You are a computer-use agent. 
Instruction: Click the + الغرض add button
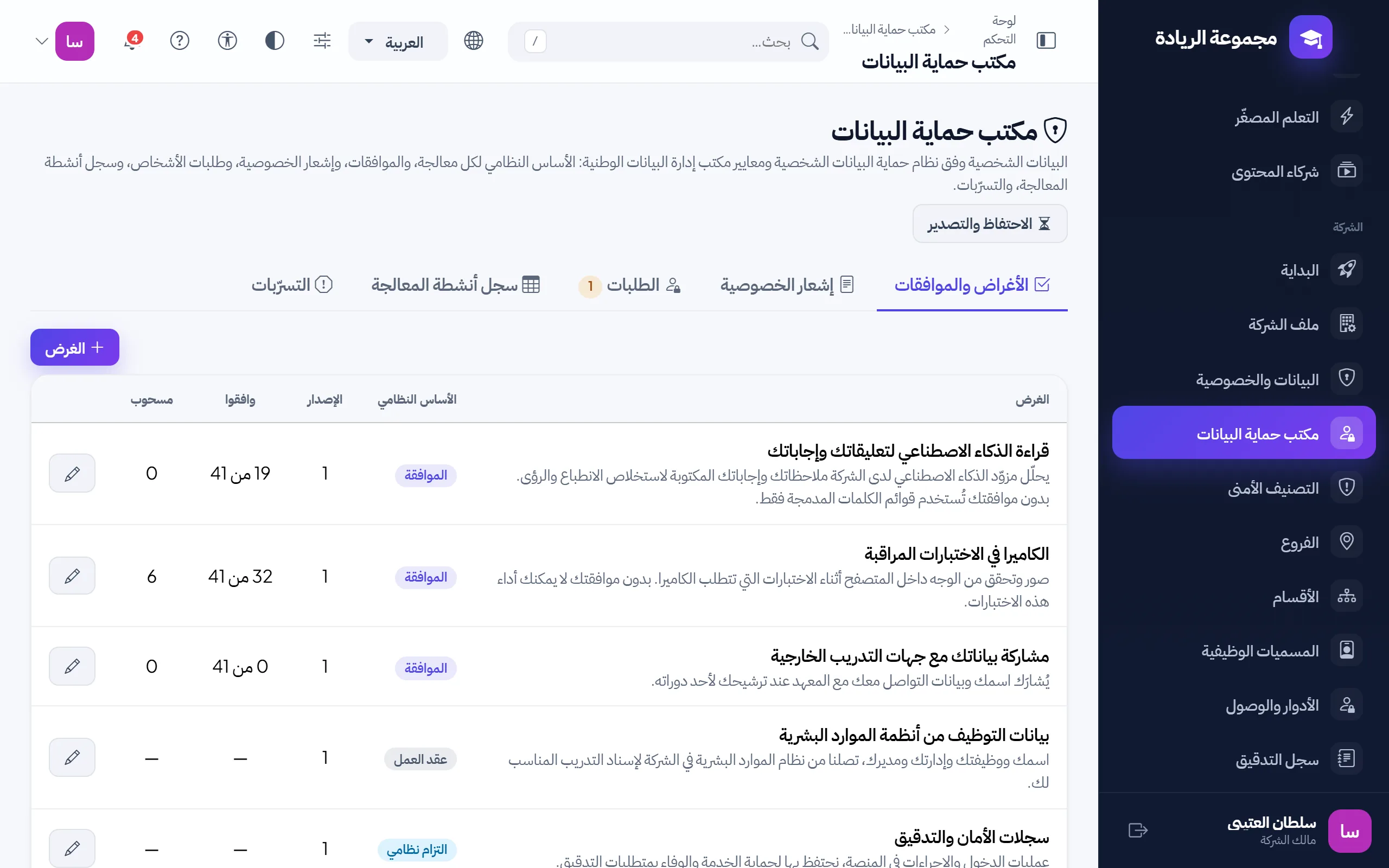coord(75,347)
